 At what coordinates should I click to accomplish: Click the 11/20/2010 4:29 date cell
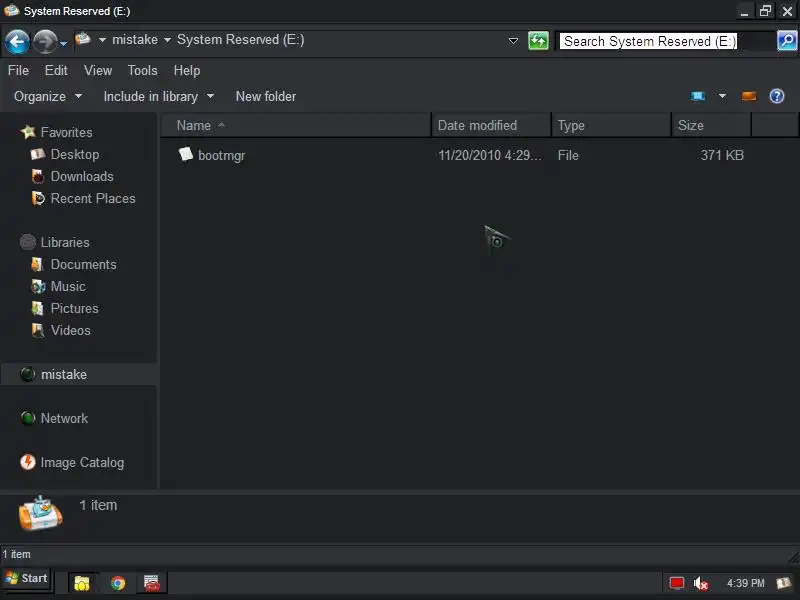pos(490,155)
